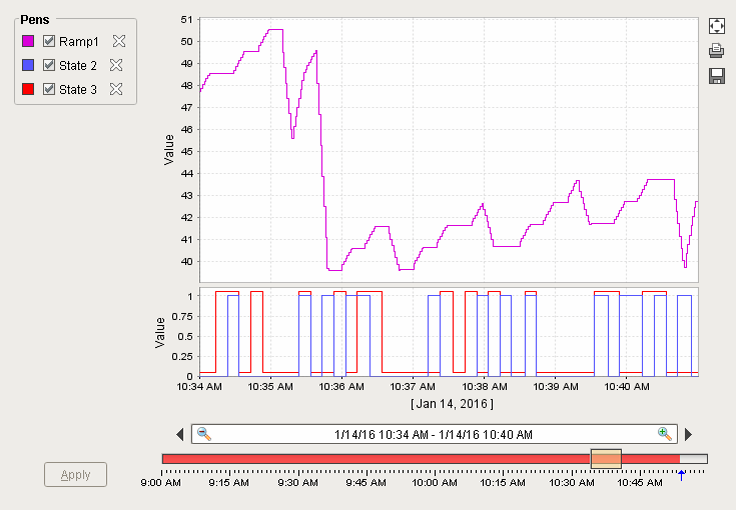Image resolution: width=736 pixels, height=510 pixels.
Task: Uncheck the Ramp1 pen checkbox
Action: [x=48, y=41]
